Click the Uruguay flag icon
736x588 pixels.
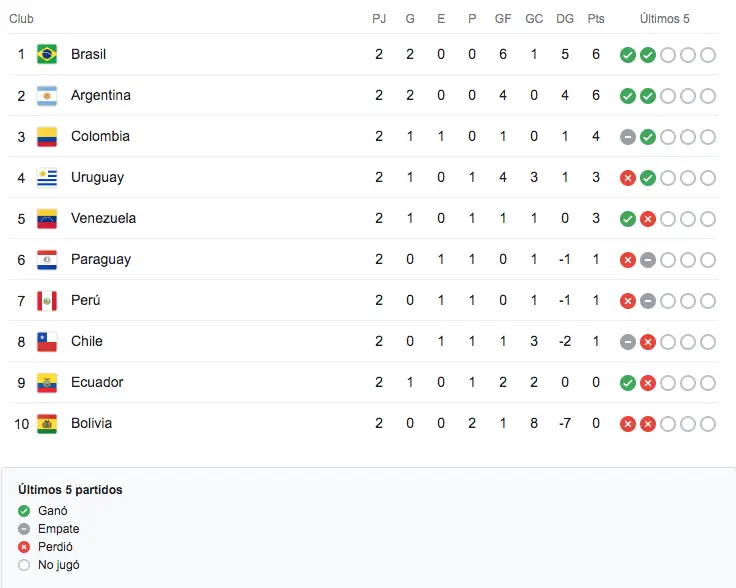47,177
